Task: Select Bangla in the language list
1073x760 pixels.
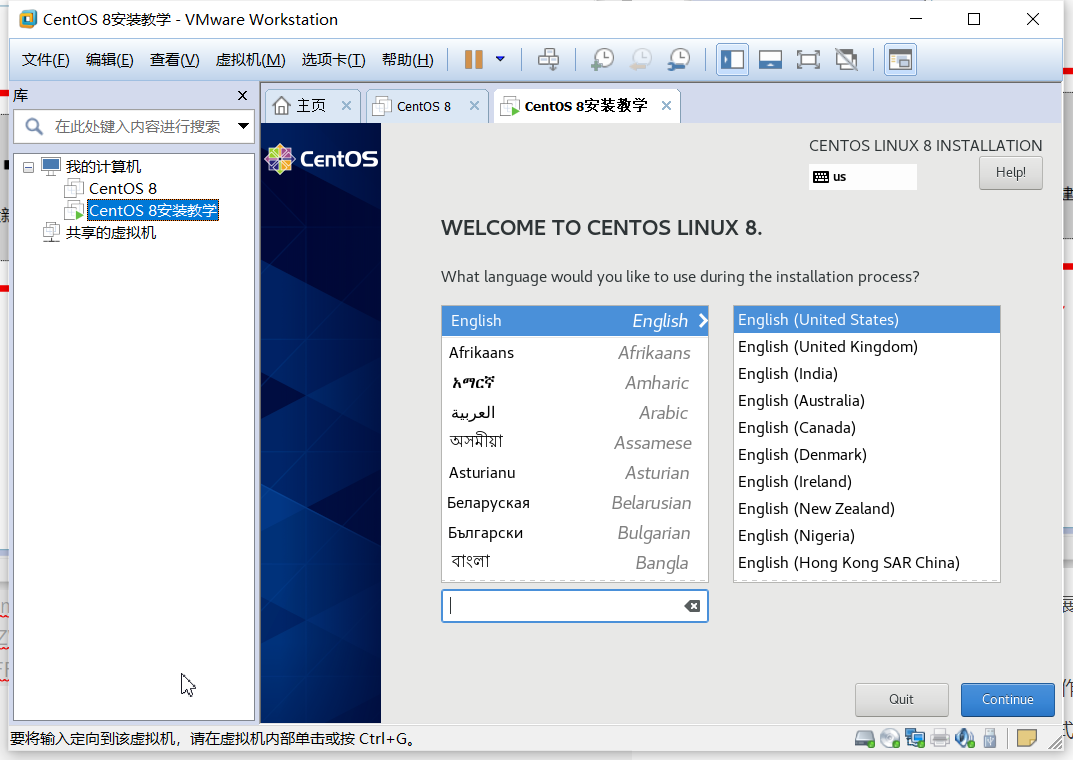Action: pos(575,563)
